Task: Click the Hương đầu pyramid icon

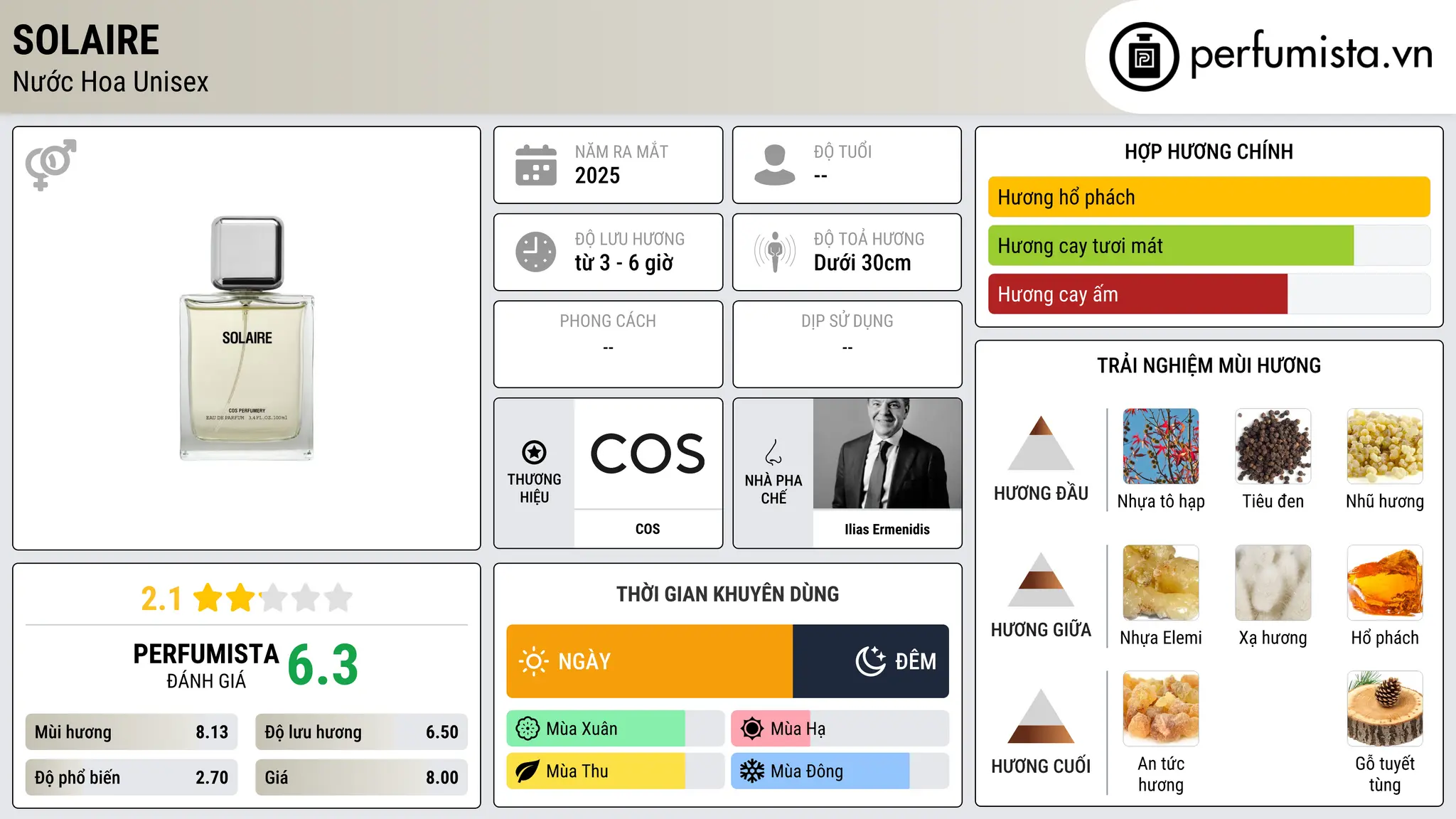Action: (x=1041, y=443)
